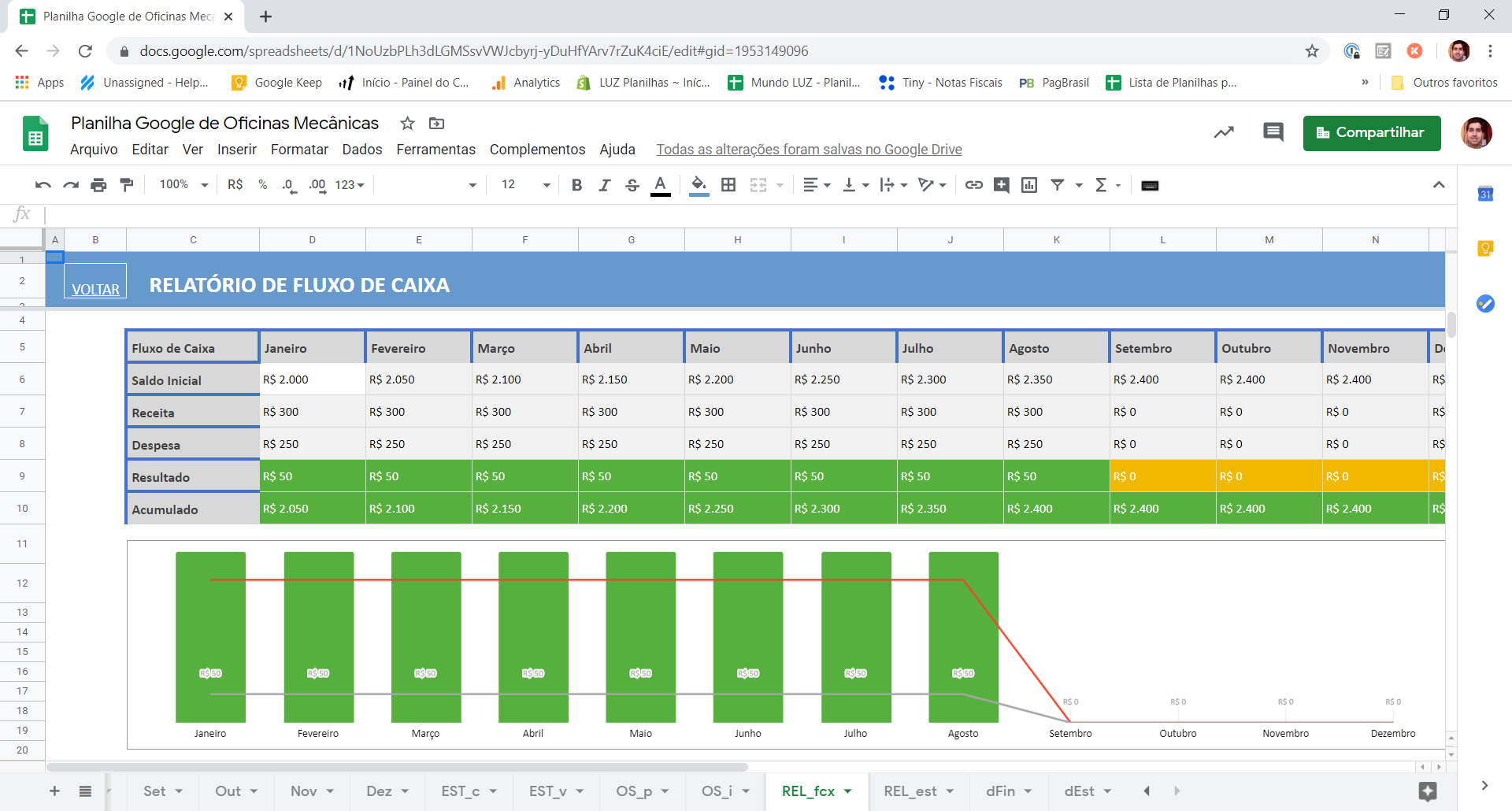Open input tools keyboard icon
This screenshot has height=811, width=1512.
point(1150,186)
